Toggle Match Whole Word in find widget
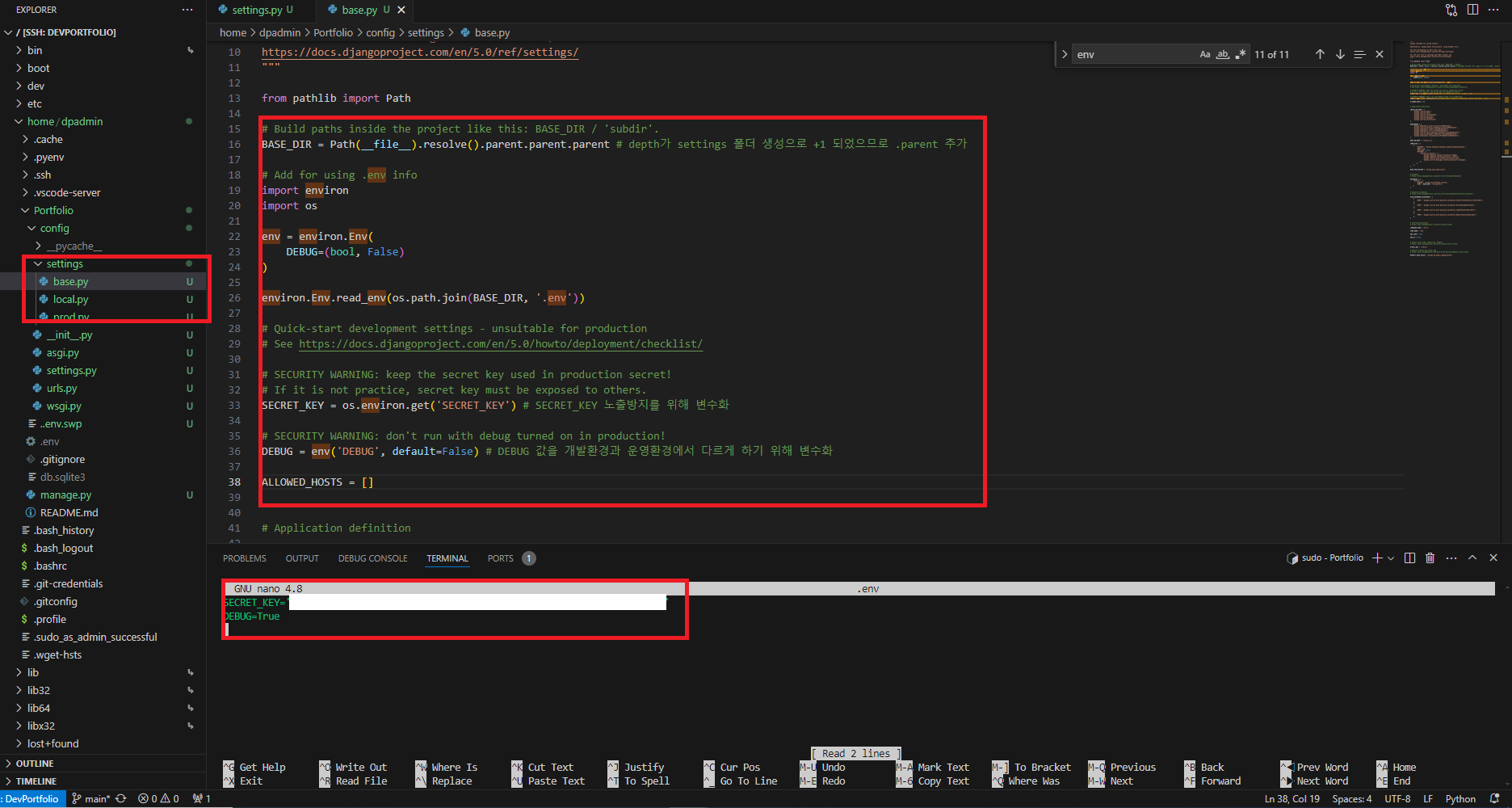Viewport: 1512px width, 808px height. [1223, 54]
